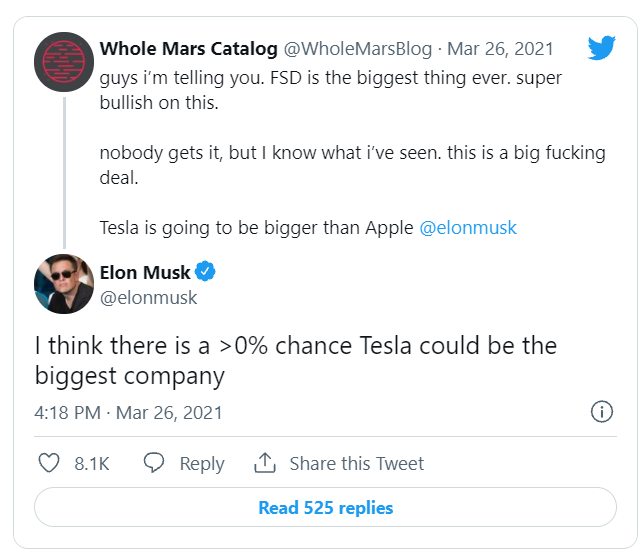
Task: Click Elon's tweet text about biggest company
Action: [295, 361]
